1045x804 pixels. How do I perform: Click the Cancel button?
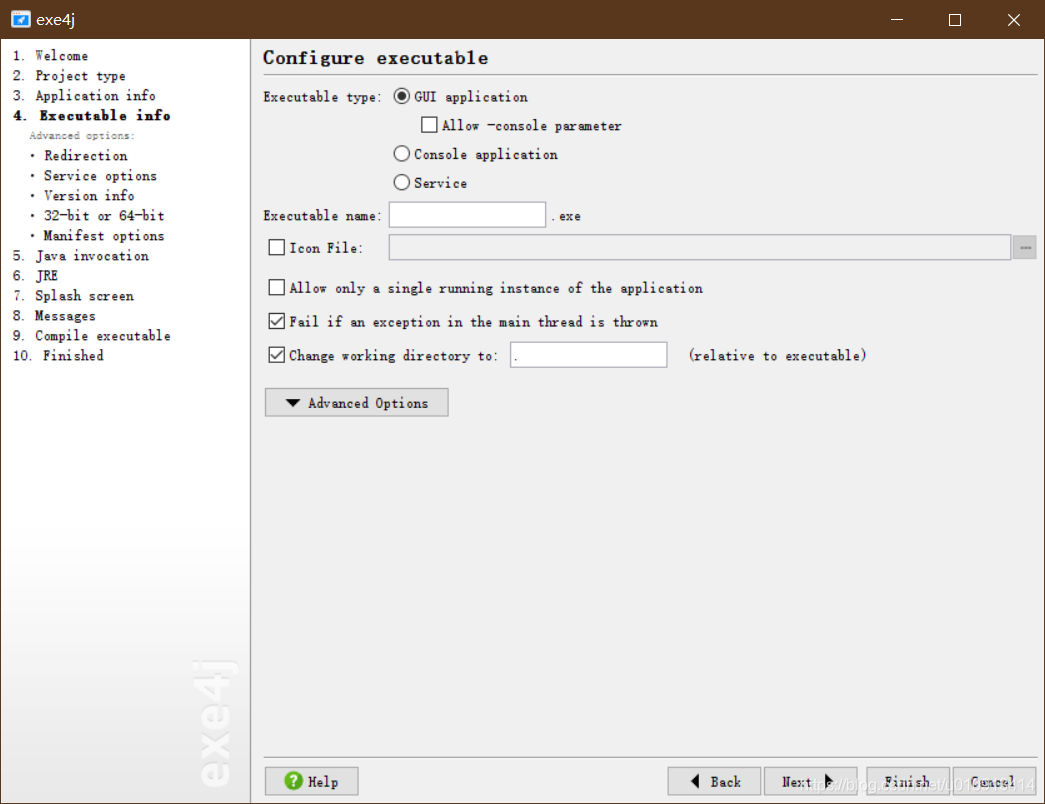tap(994, 781)
